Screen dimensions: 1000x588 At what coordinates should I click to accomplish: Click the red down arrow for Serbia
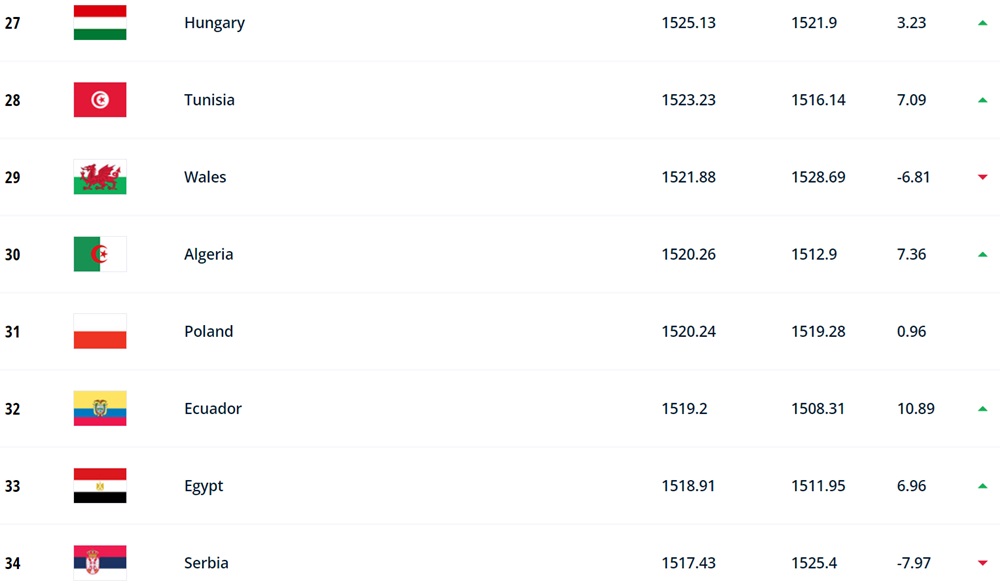tap(982, 563)
